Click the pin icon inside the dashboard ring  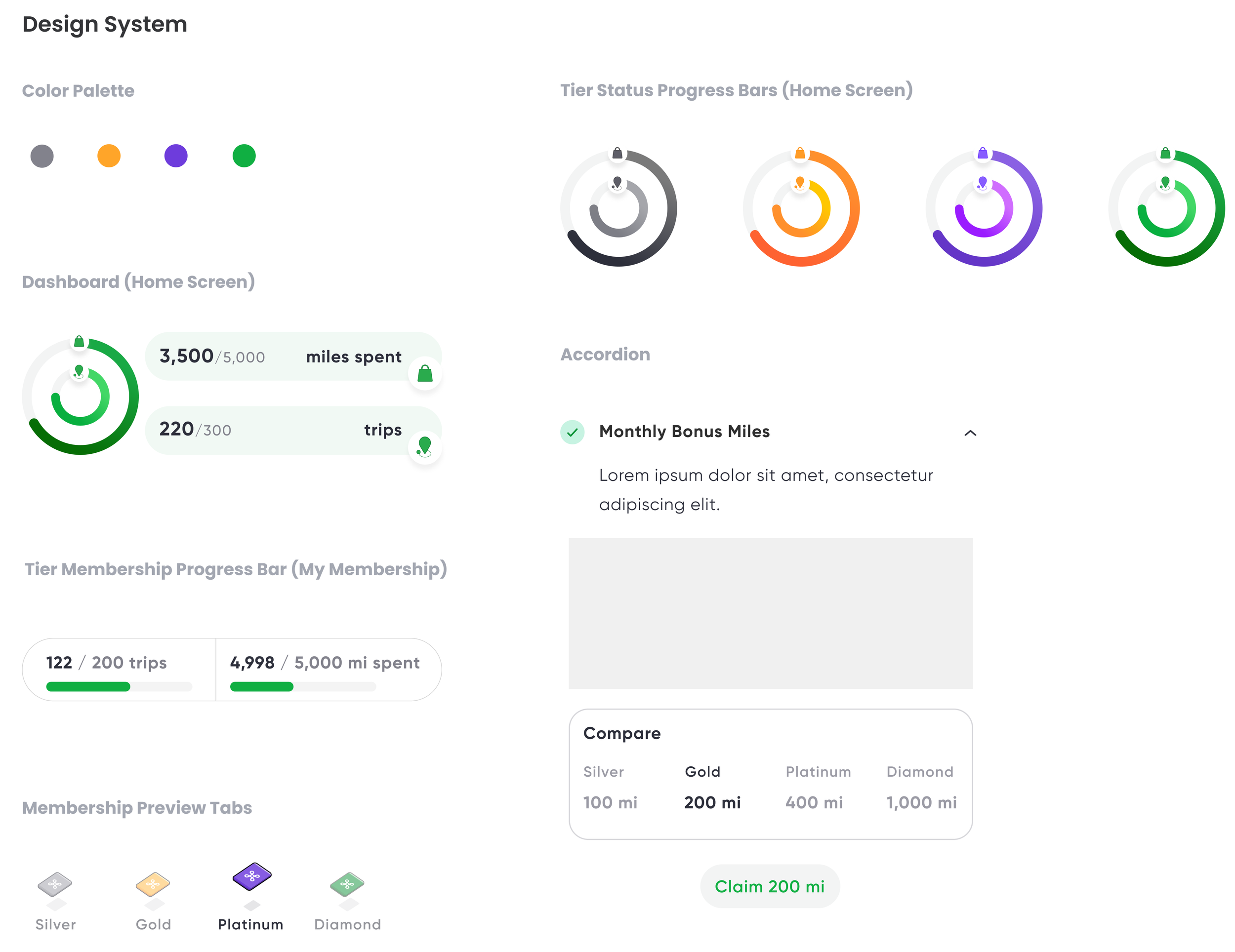click(x=79, y=371)
